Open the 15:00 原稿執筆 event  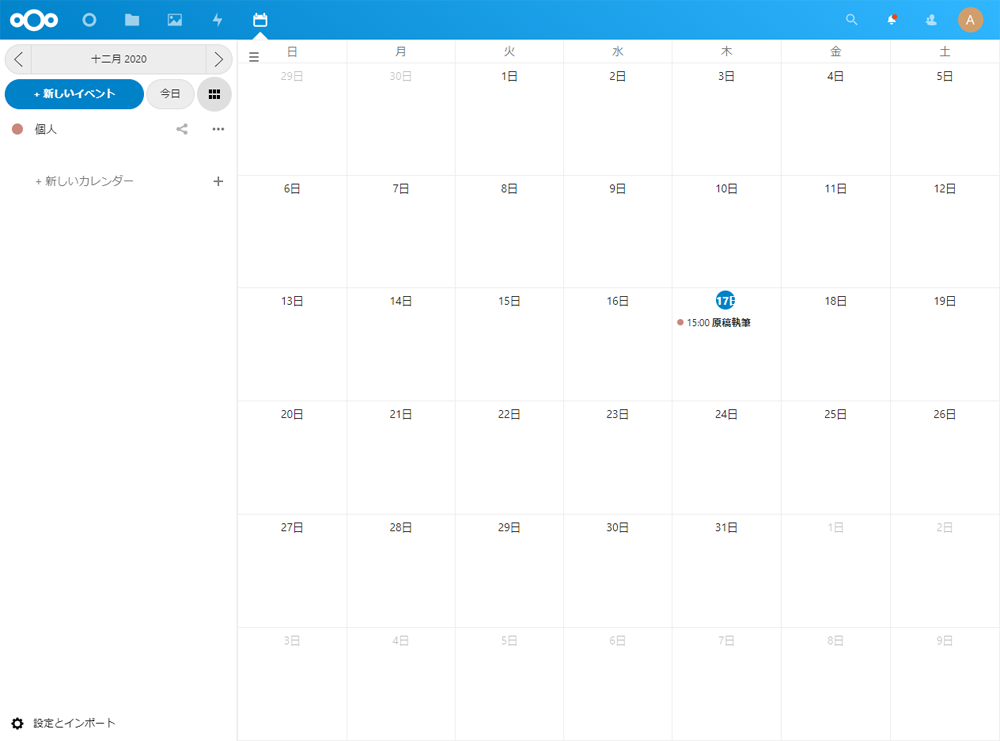pos(714,323)
